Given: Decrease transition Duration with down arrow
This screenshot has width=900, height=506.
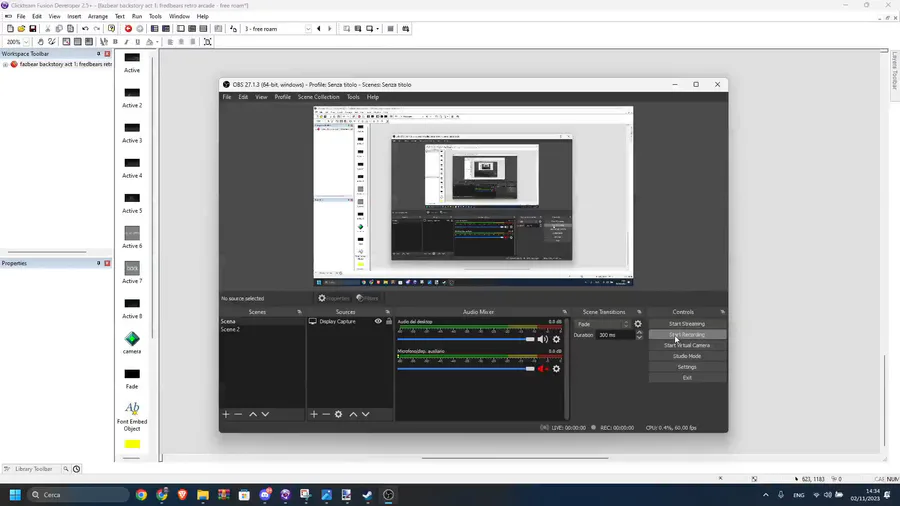Looking at the screenshot, I should tap(639, 337).
